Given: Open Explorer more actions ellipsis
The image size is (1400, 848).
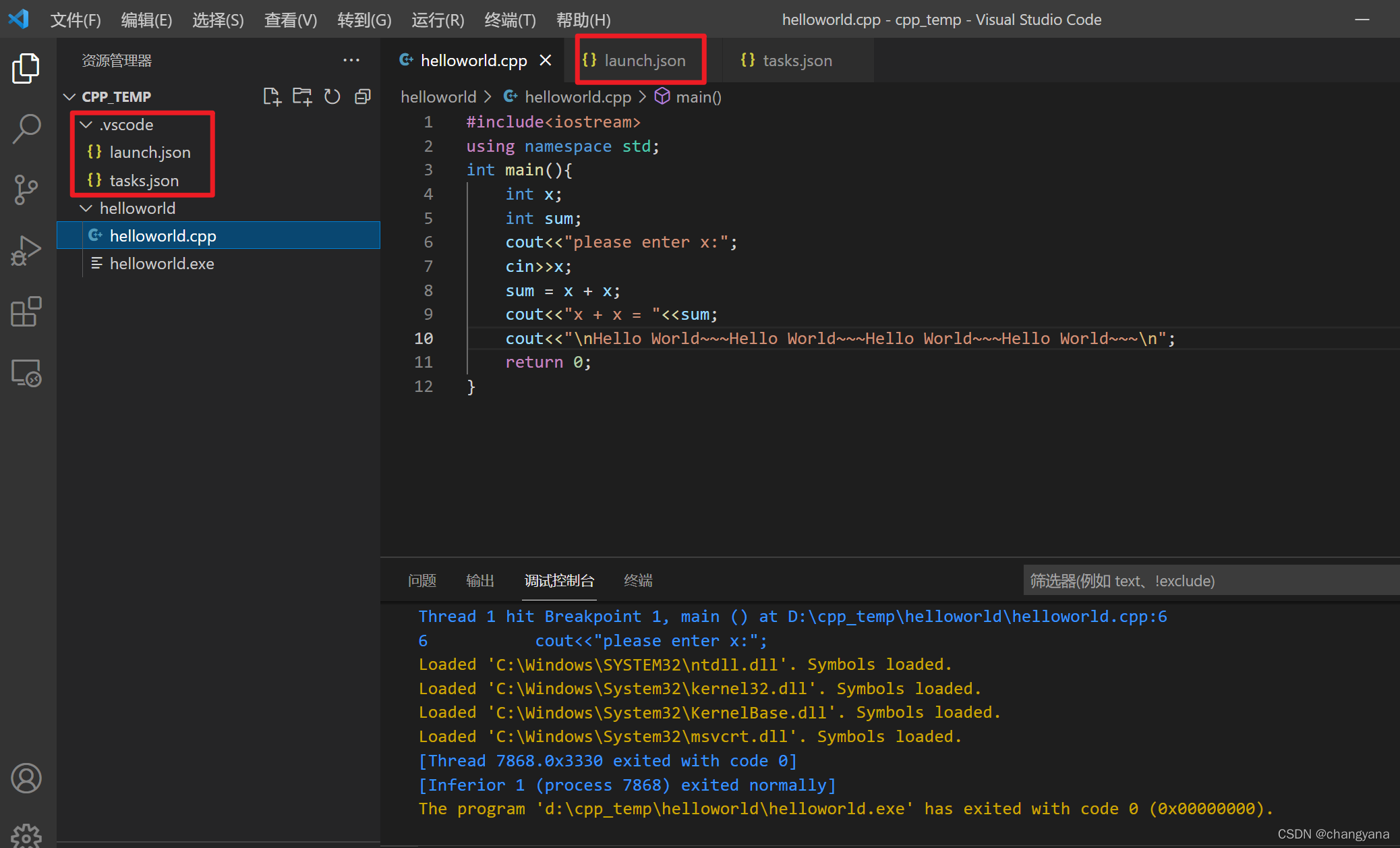Looking at the screenshot, I should coord(351,60).
